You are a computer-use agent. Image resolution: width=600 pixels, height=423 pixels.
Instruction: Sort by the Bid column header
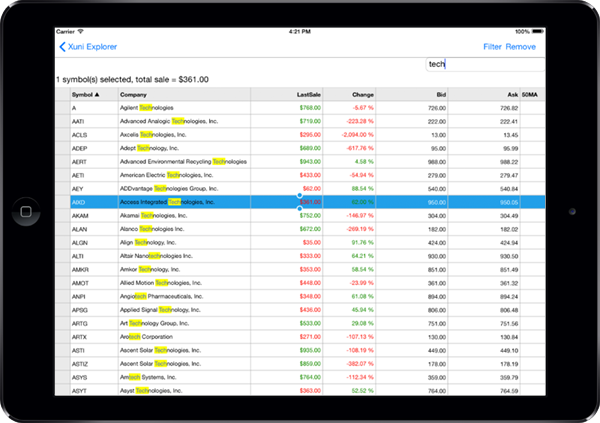tap(412, 95)
